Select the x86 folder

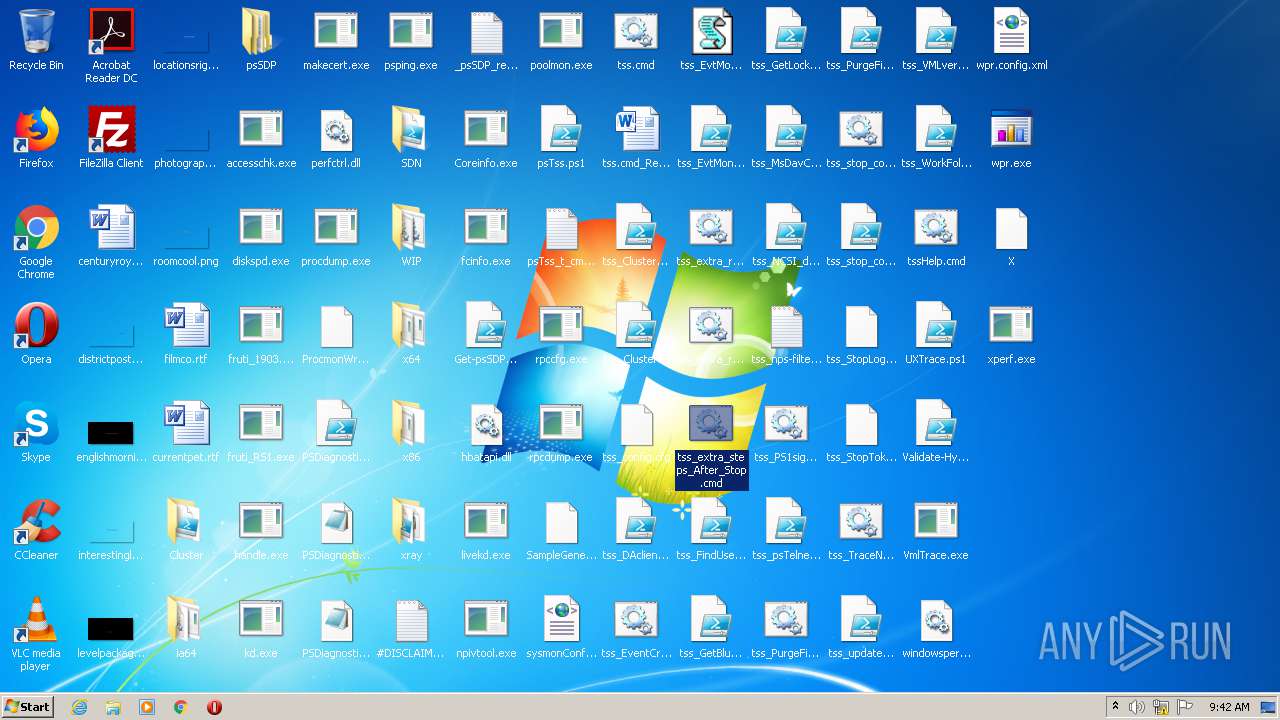pyautogui.click(x=411, y=432)
